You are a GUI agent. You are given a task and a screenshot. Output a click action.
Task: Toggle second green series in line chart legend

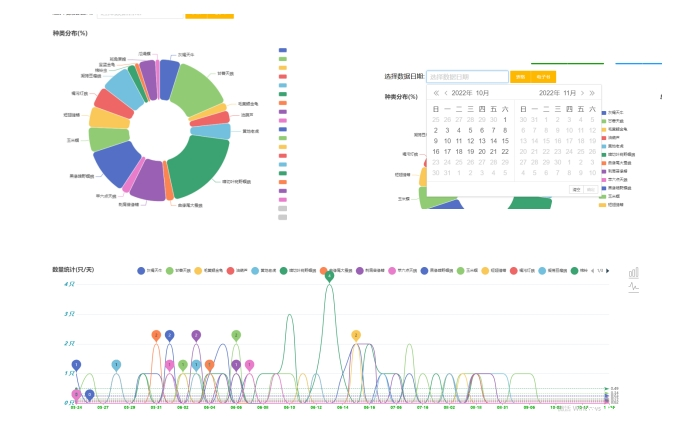(x=170, y=270)
